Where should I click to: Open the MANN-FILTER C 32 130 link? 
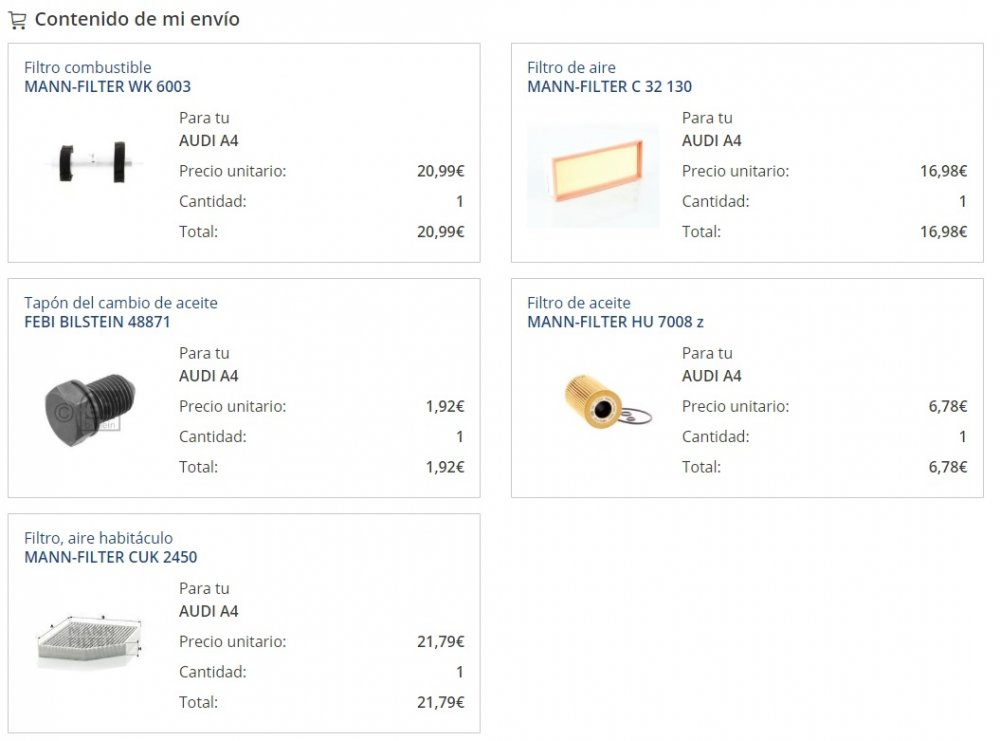[x=609, y=87]
